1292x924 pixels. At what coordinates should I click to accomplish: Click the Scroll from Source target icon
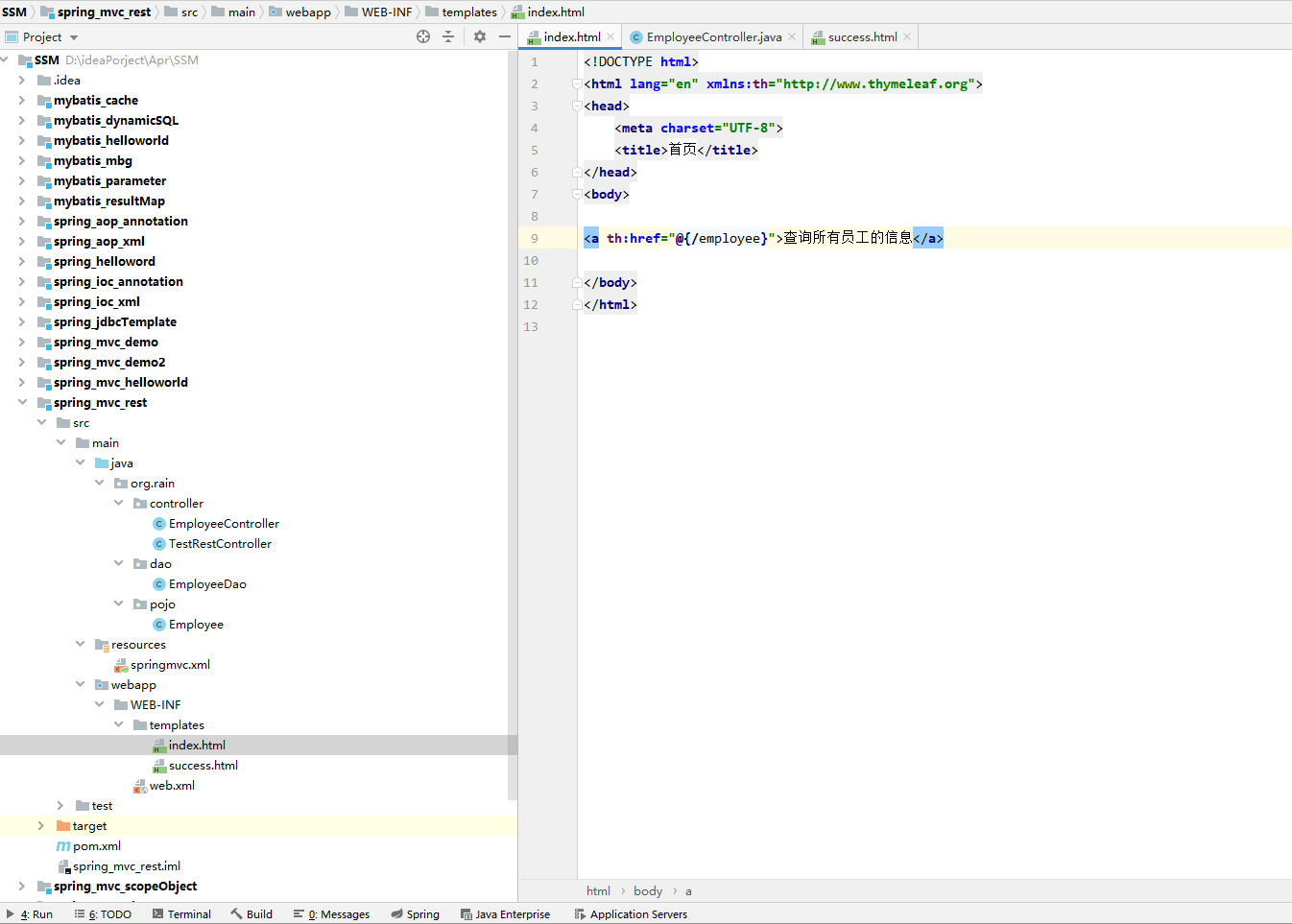(x=423, y=36)
